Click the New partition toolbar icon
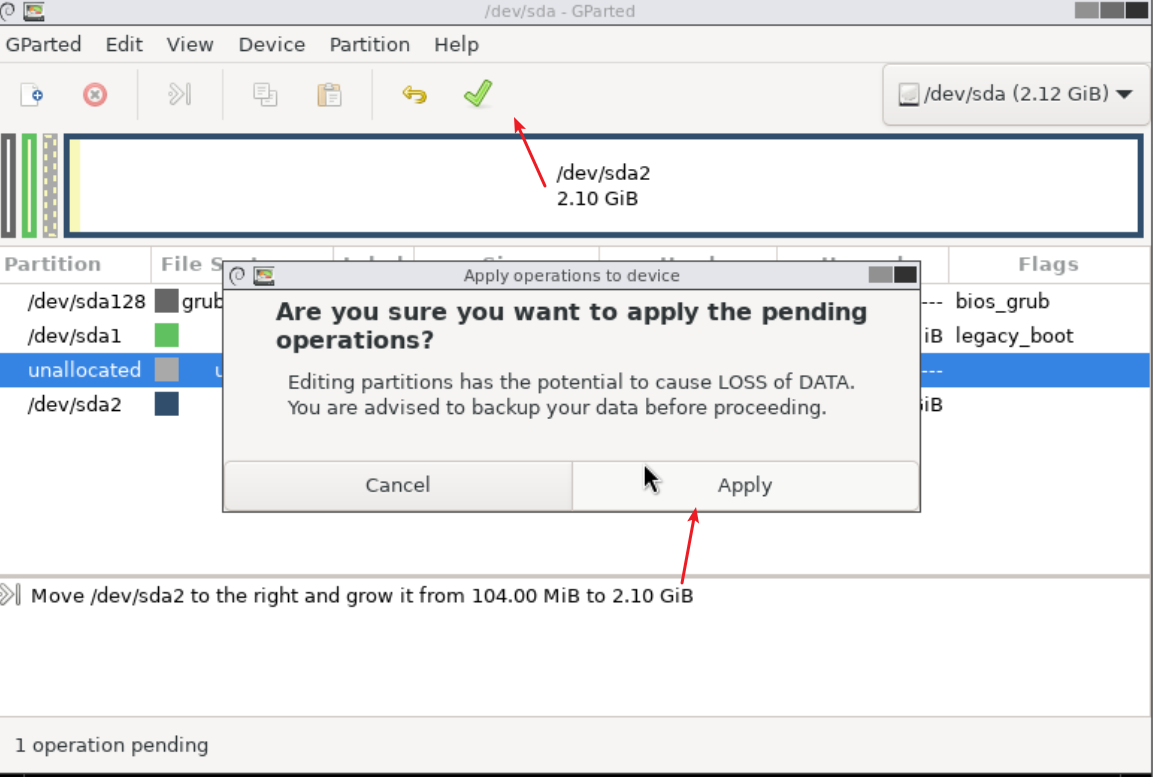 point(33,95)
